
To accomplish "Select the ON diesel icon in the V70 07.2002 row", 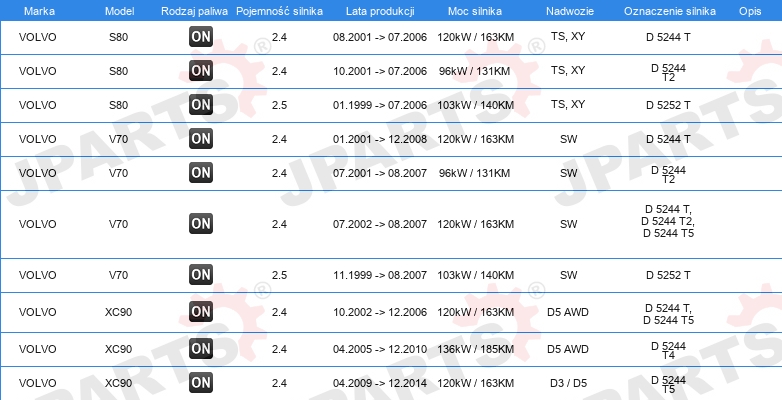I will pyautogui.click(x=201, y=223).
